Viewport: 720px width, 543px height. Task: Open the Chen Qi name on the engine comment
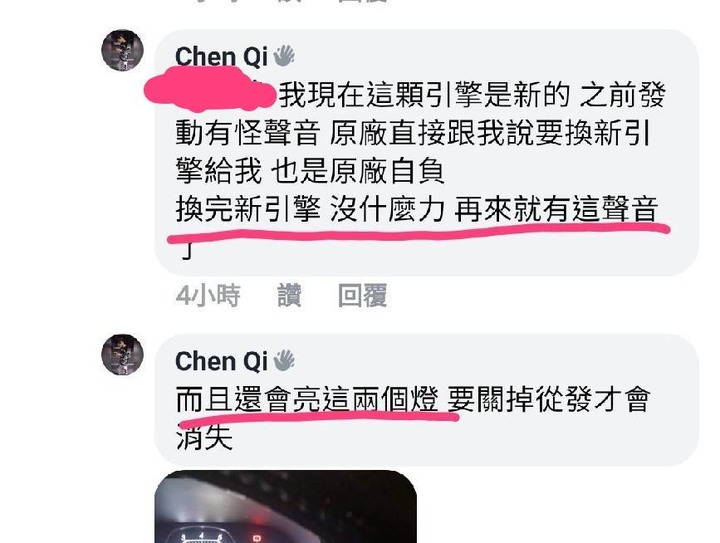(221, 56)
